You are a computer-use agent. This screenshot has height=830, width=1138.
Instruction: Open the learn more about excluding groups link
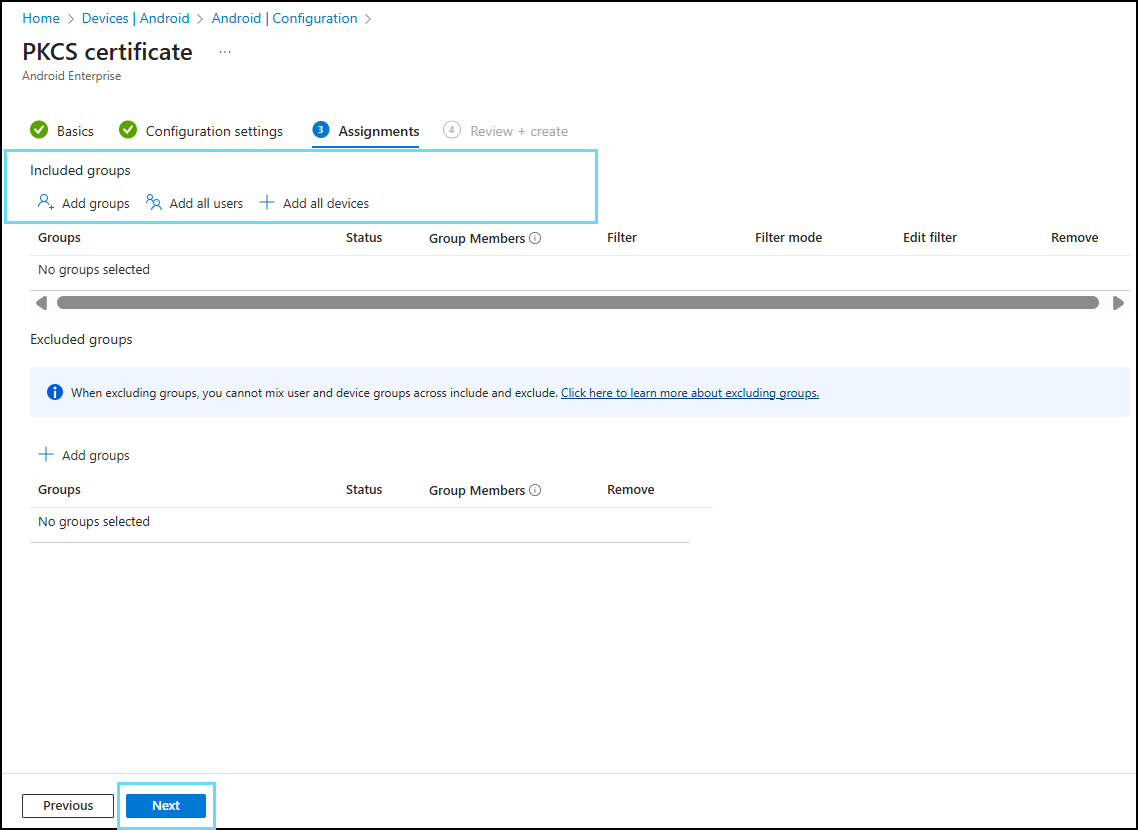(x=689, y=393)
